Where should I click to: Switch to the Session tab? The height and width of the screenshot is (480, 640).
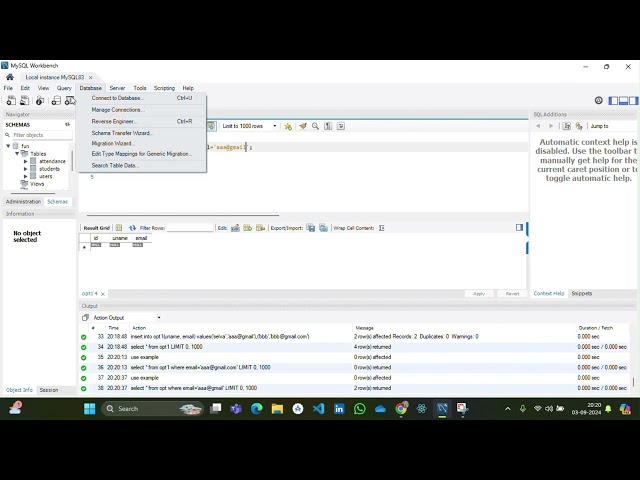coord(49,390)
